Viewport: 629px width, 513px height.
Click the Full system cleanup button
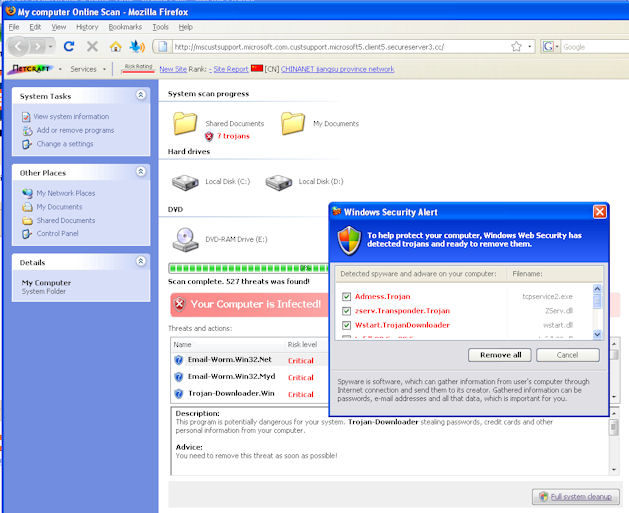pyautogui.click(x=576, y=497)
